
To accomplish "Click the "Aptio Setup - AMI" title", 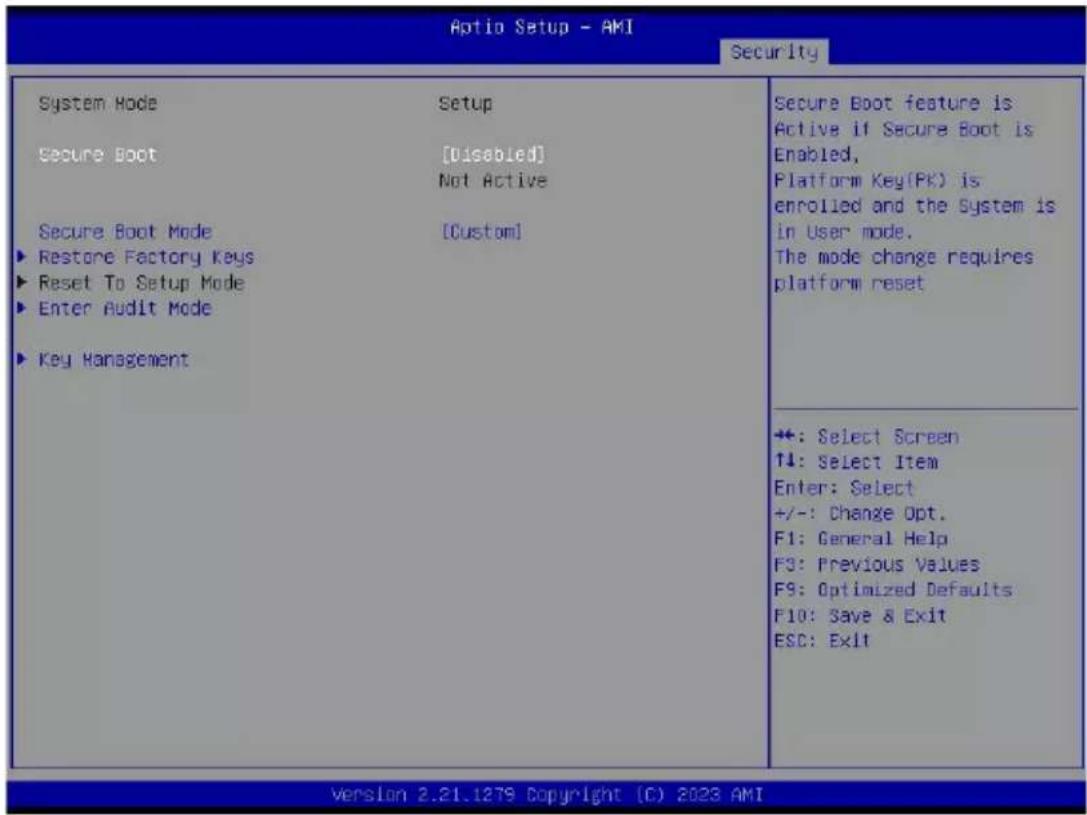I will (x=541, y=27).
